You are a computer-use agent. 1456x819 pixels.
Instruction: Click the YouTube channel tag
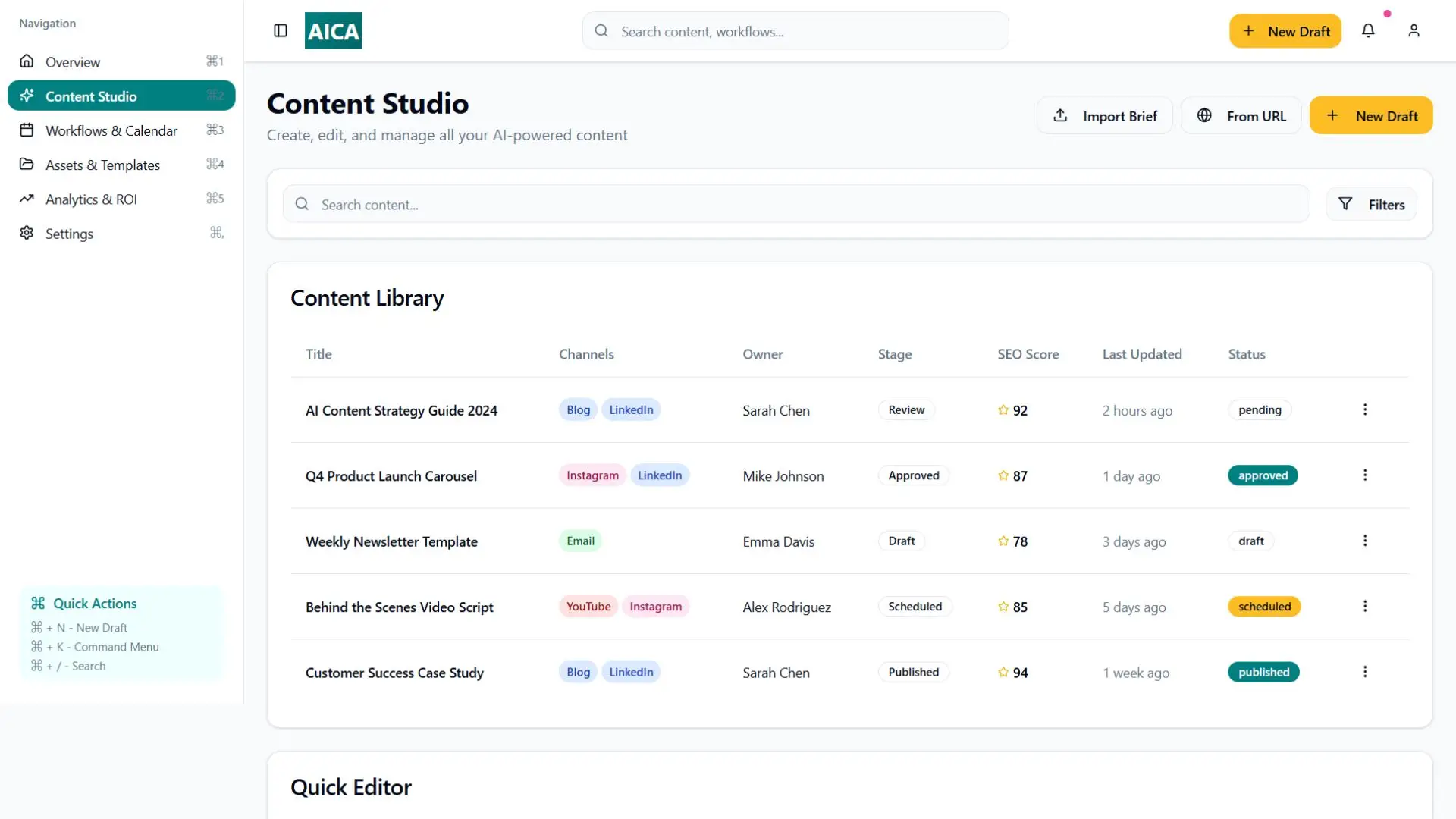588,607
